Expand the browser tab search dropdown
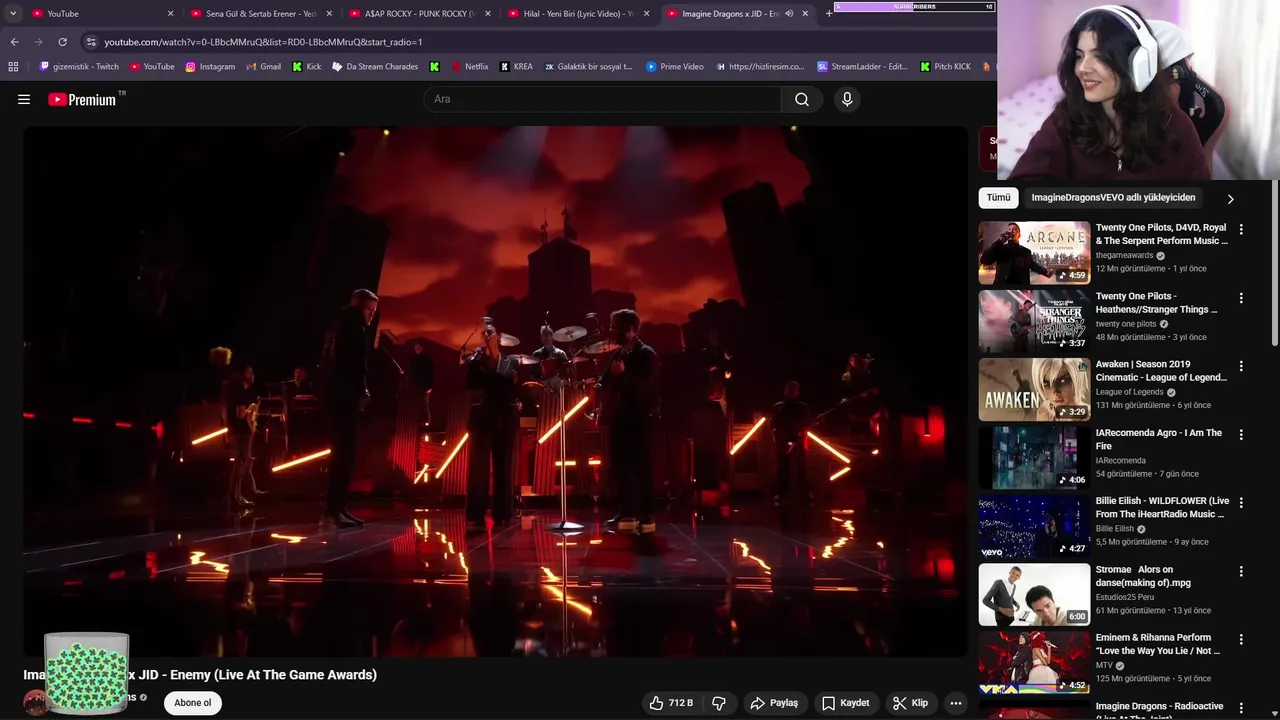This screenshot has width=1280, height=720. tap(13, 13)
